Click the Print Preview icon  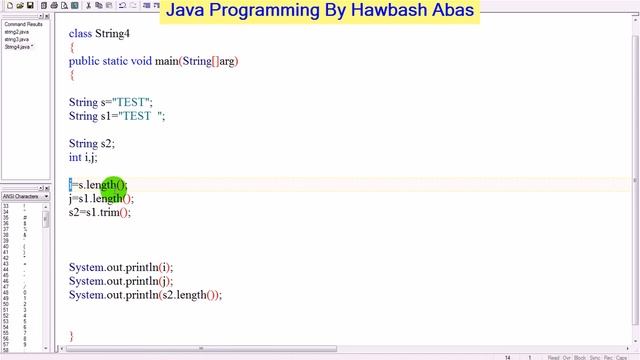[x=64, y=5]
